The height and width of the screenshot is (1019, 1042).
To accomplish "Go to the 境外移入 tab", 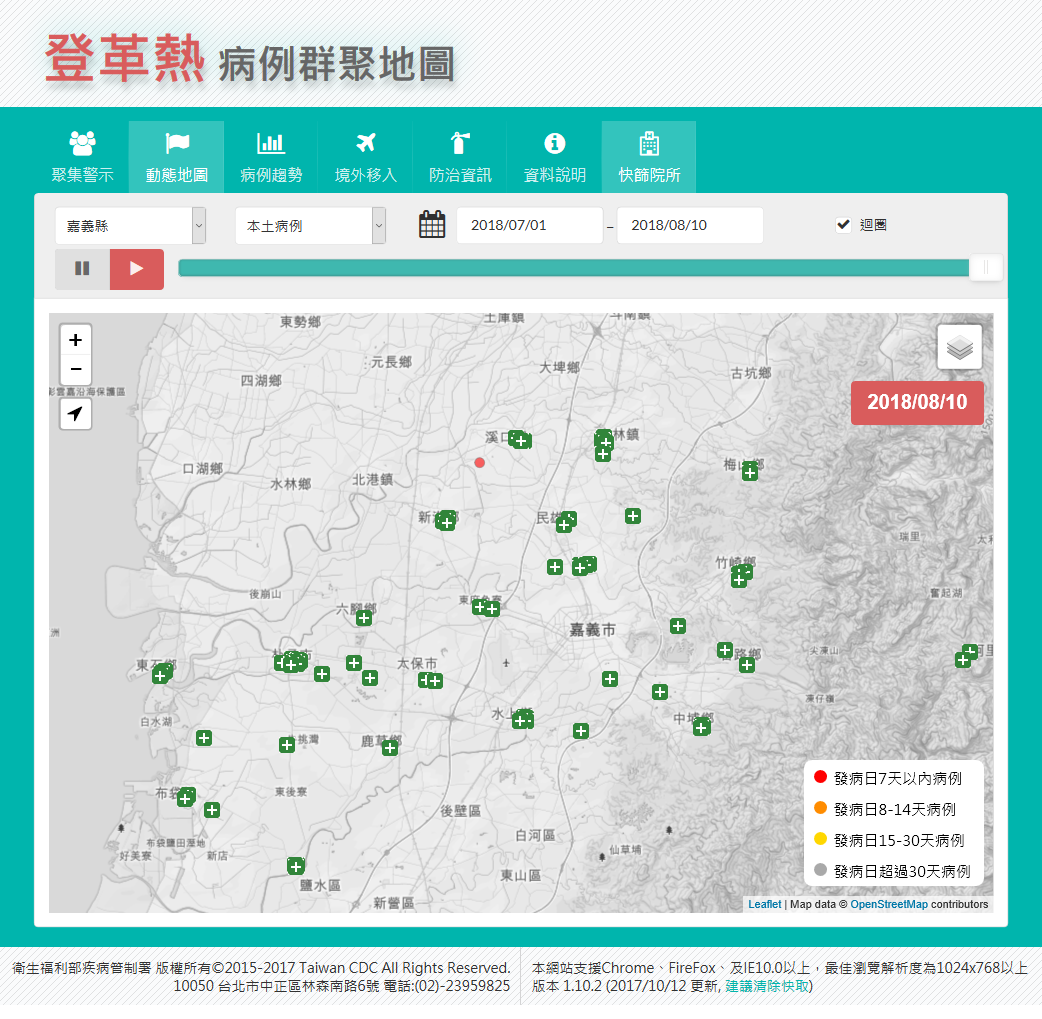I will coord(365,158).
